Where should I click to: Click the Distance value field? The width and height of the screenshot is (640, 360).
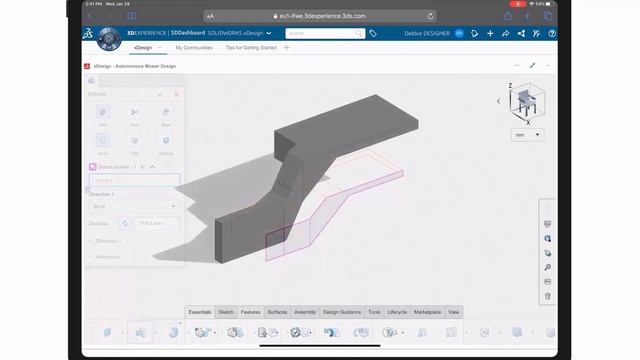[x=156, y=223]
